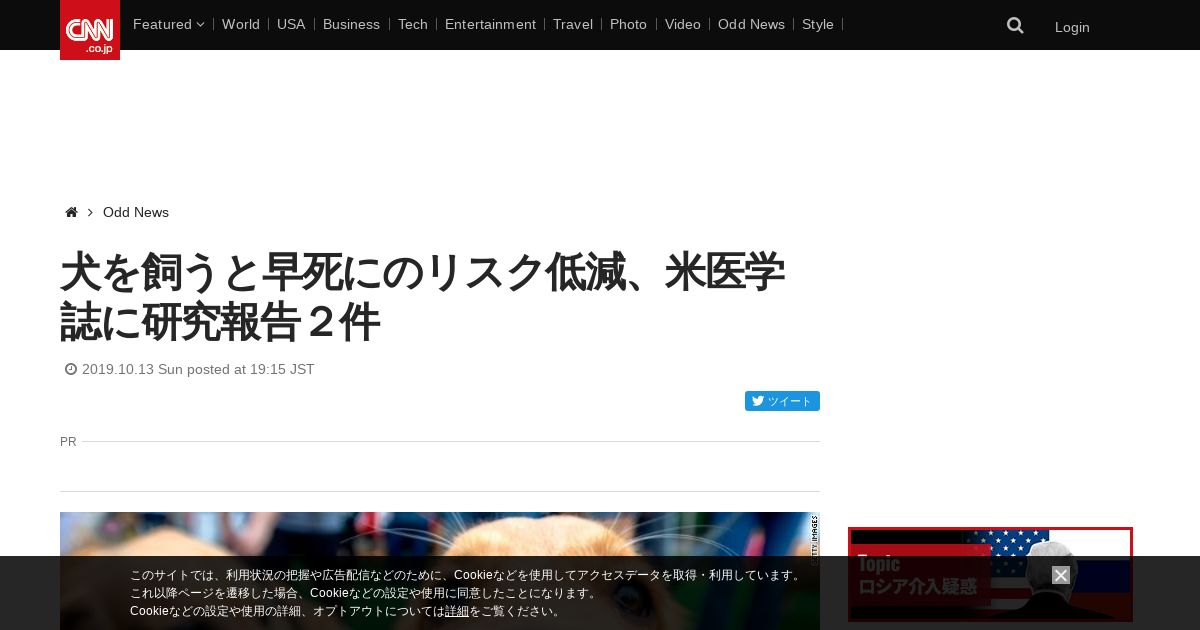This screenshot has height=630, width=1200.
Task: Open the Photo section
Action: 628,24
